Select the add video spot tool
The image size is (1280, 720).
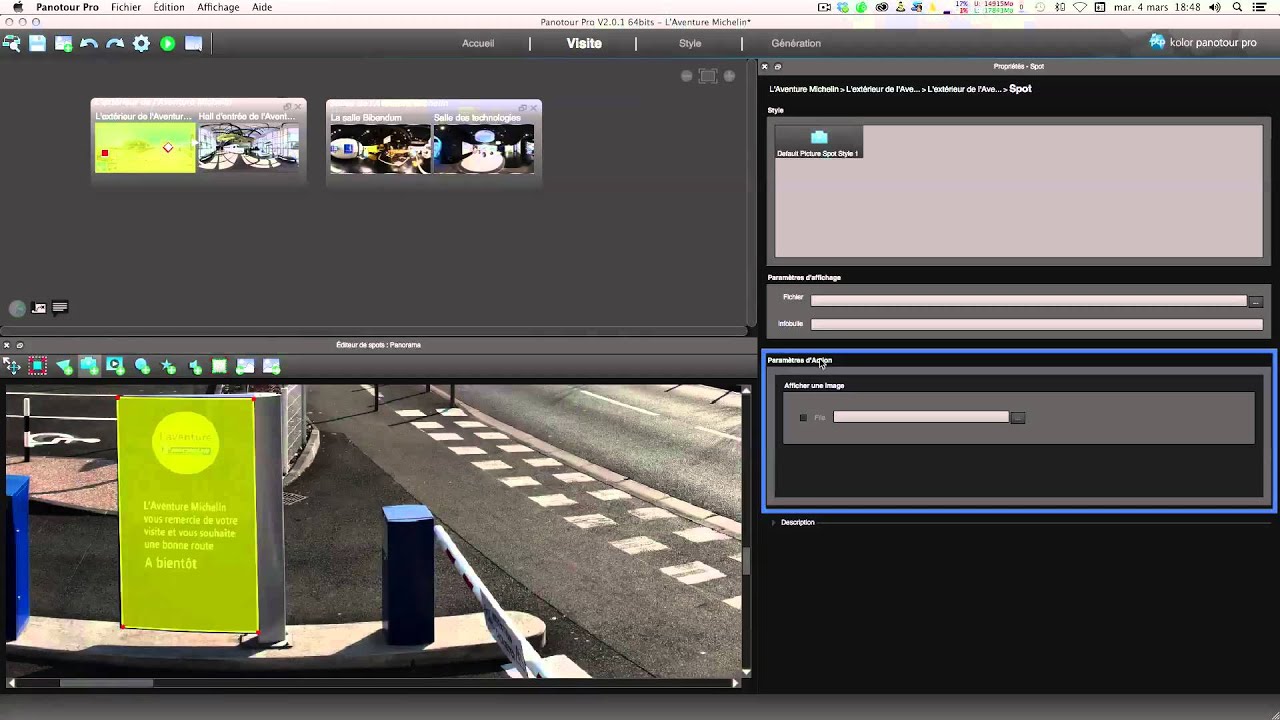[x=115, y=366]
